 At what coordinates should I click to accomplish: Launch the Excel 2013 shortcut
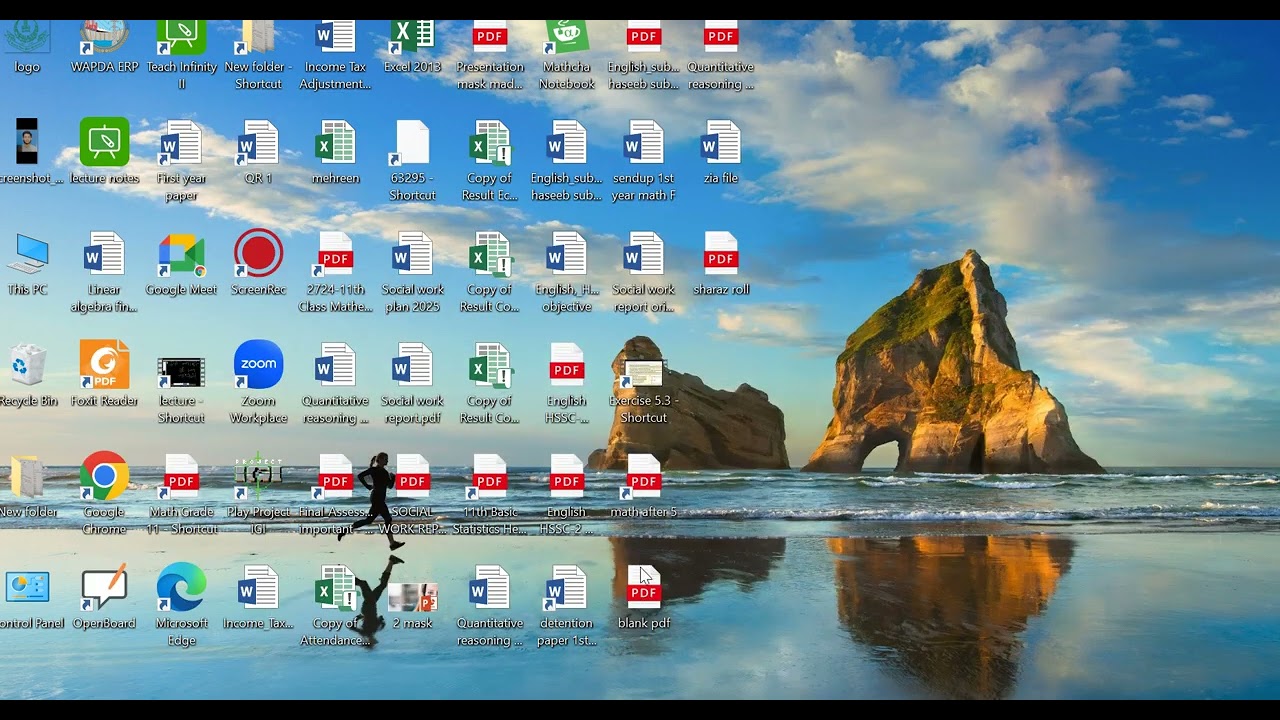click(412, 46)
